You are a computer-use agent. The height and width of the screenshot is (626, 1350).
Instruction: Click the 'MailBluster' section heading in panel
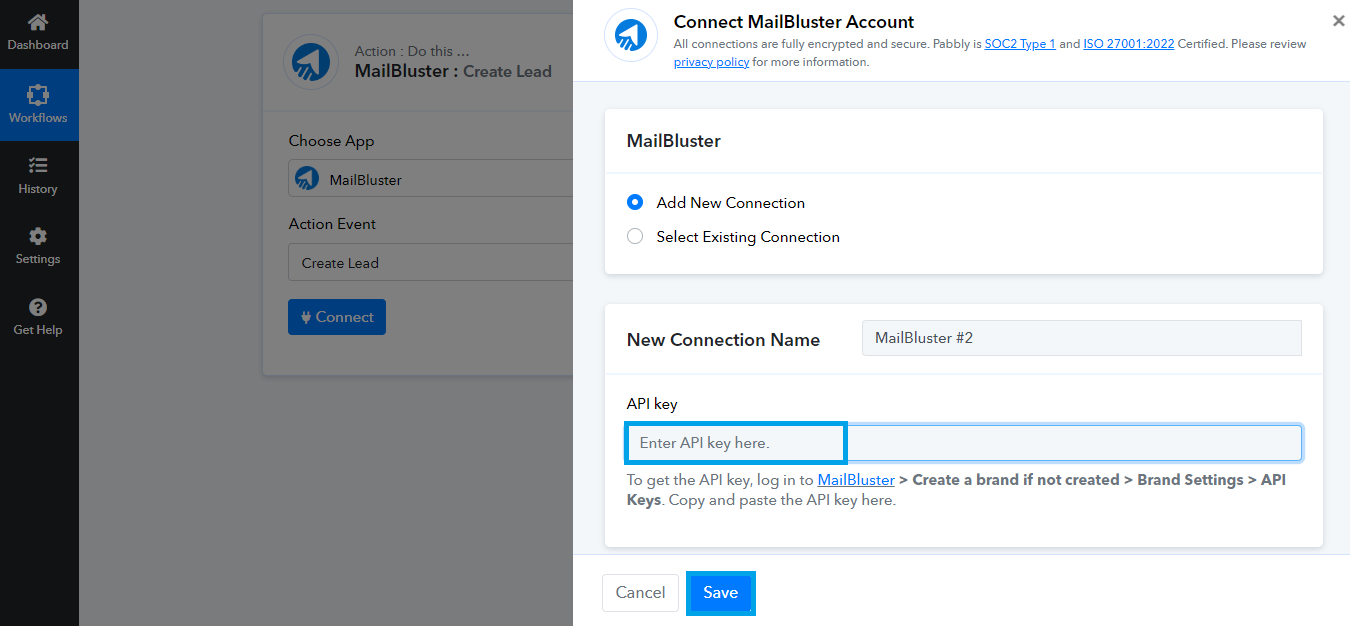pos(674,141)
